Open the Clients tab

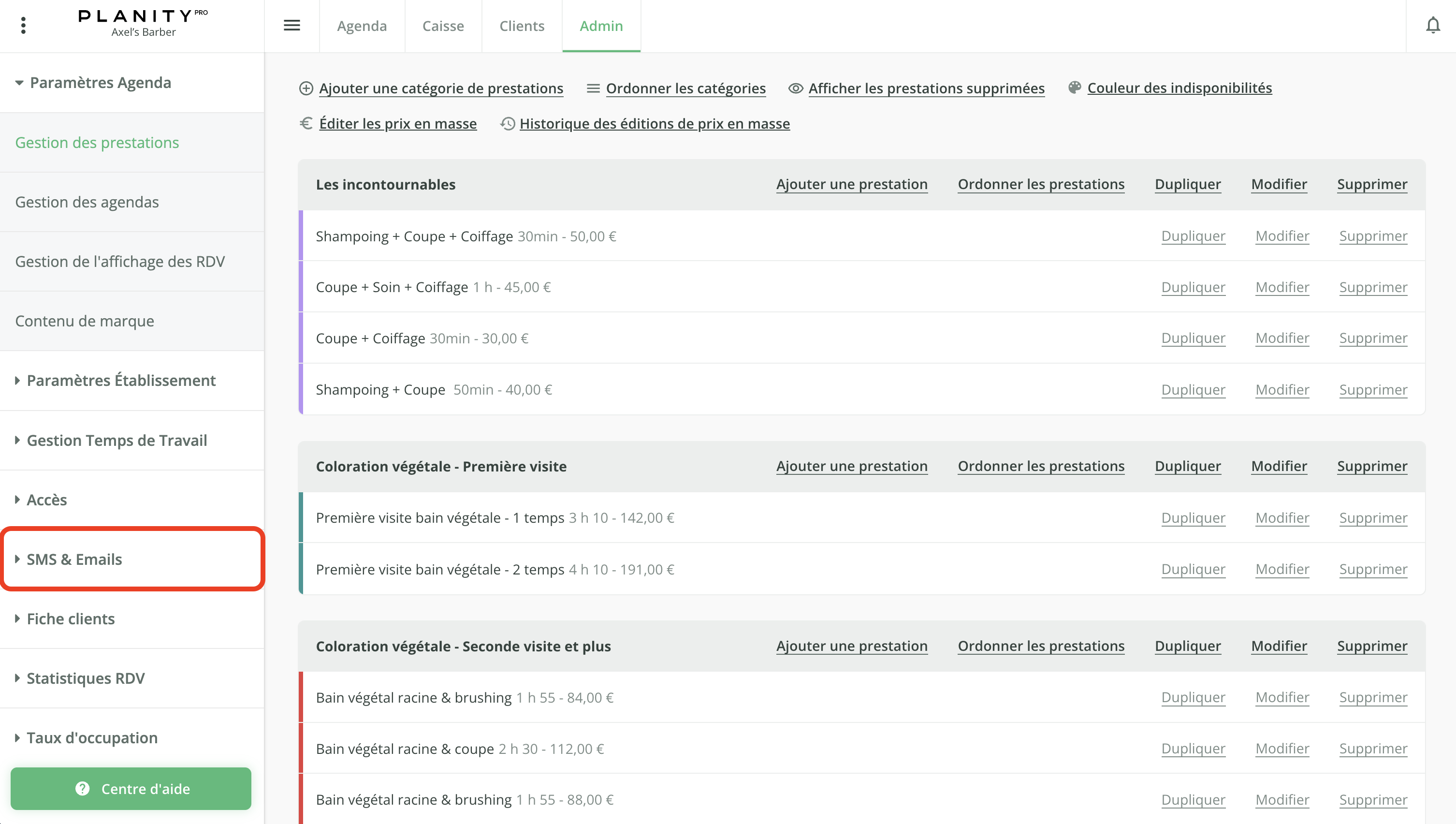coord(521,26)
